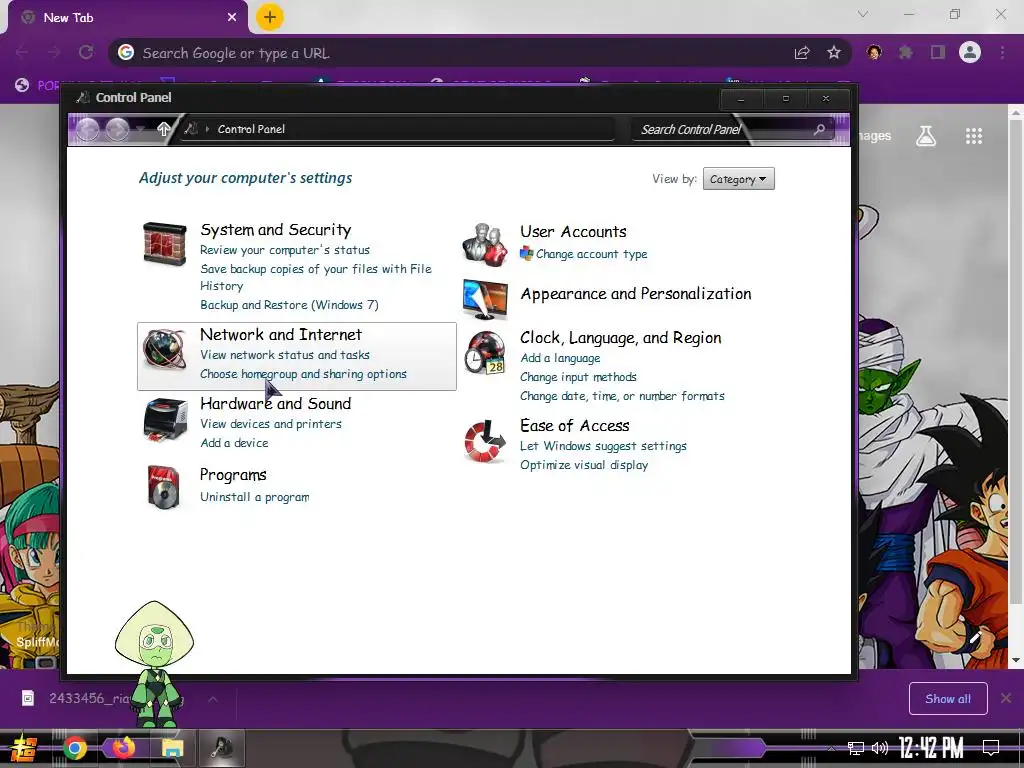Go forward in Control Panel navigation
1024x768 pixels.
(118, 129)
